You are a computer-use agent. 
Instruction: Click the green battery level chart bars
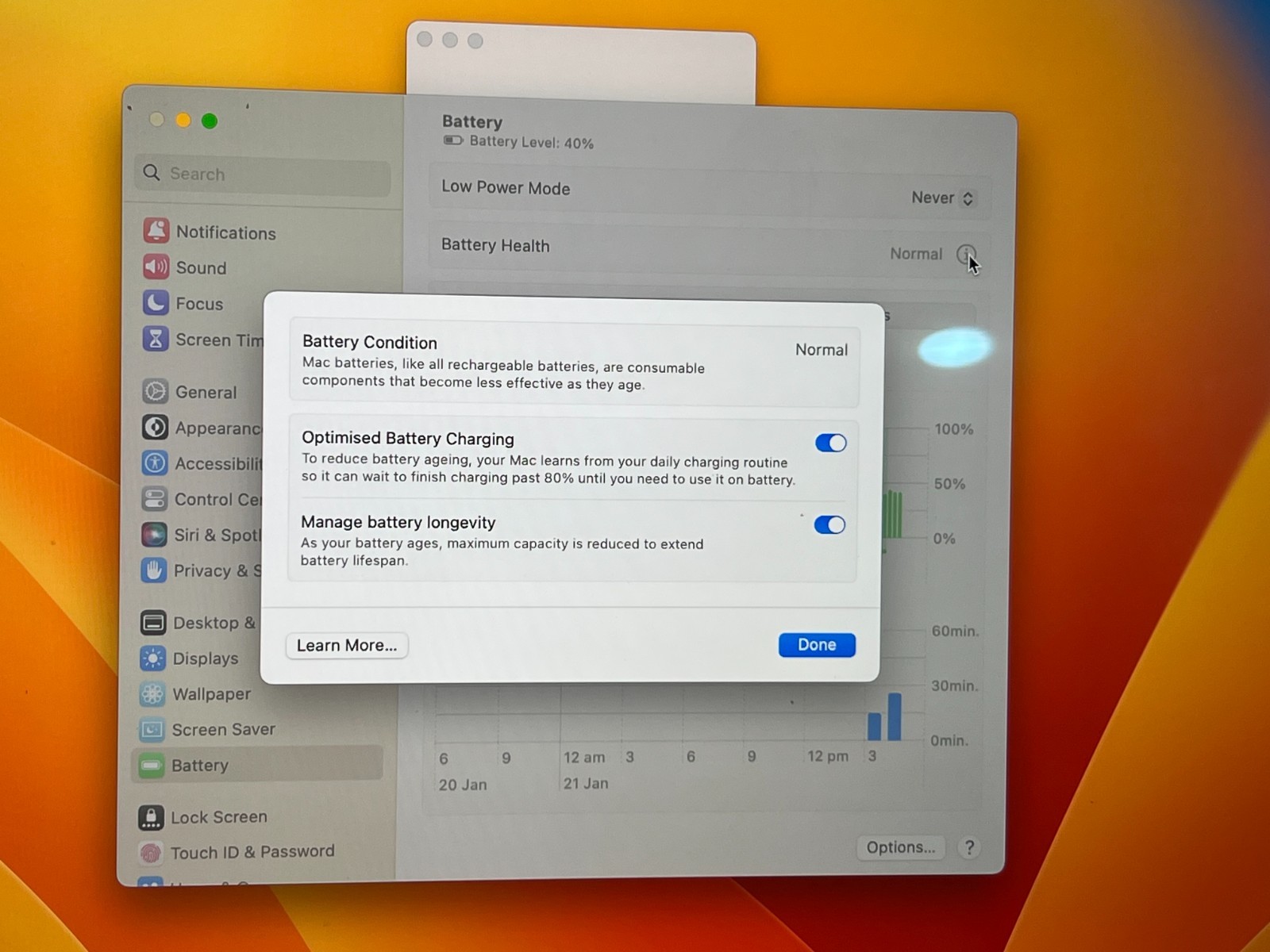tap(892, 514)
